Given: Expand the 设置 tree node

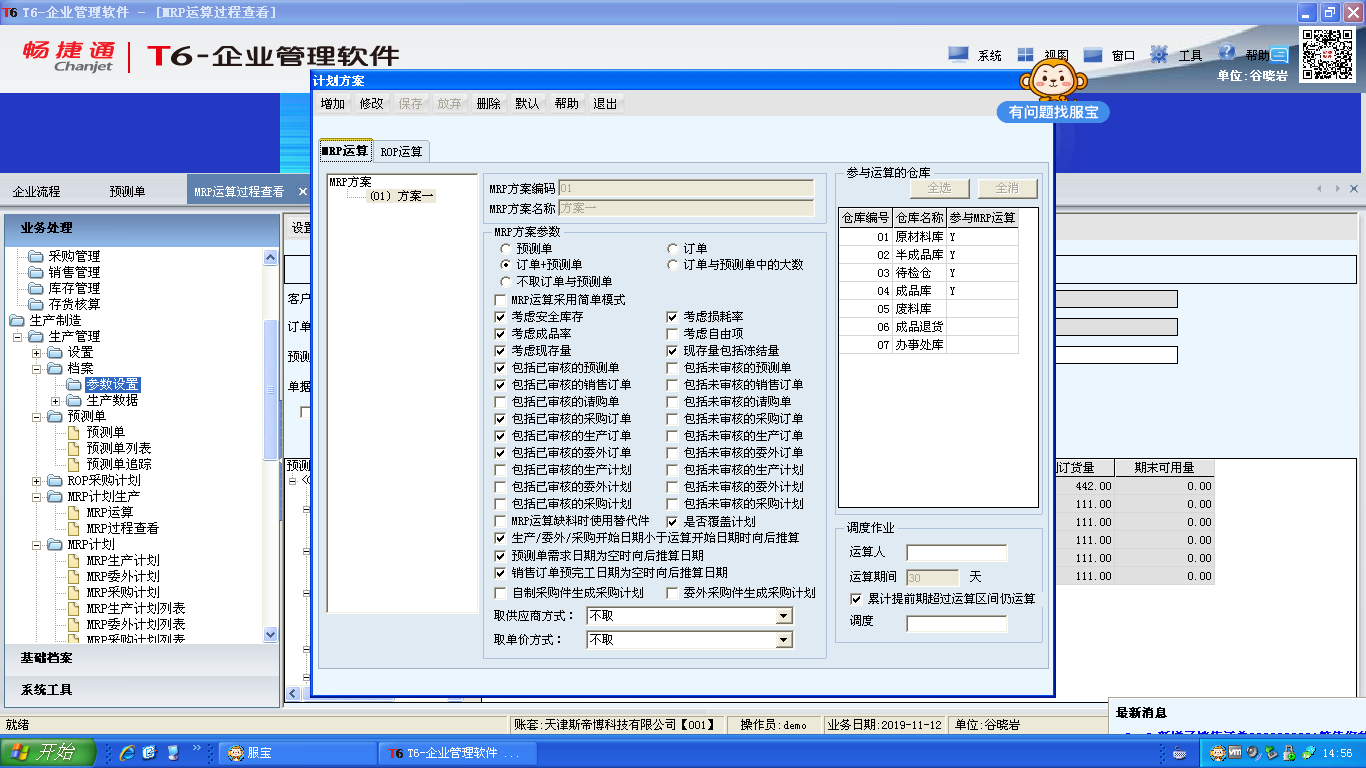Looking at the screenshot, I should pyautogui.click(x=36, y=353).
